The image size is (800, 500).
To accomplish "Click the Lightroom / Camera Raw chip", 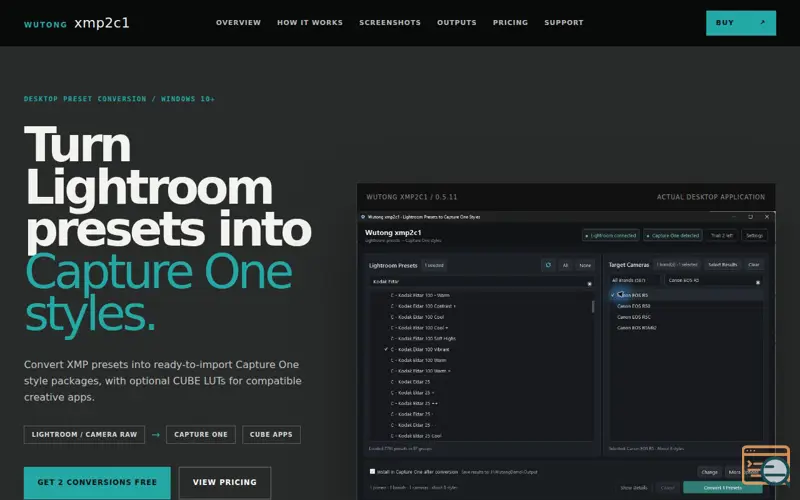I will coord(84,435).
